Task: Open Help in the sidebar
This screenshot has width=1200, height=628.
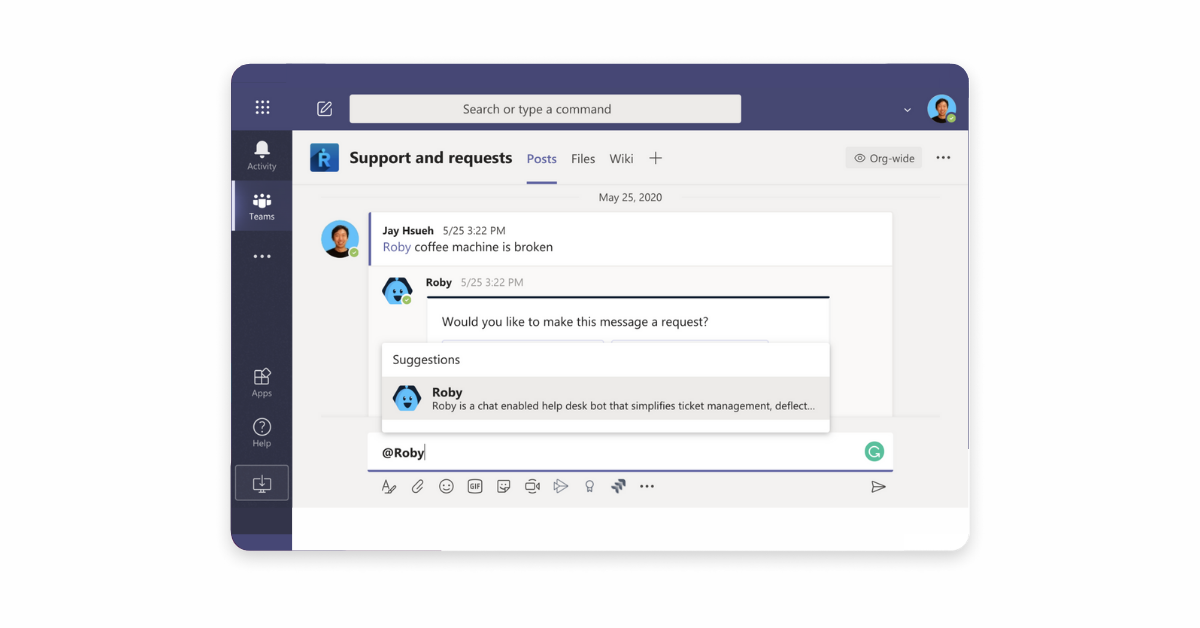Action: click(x=262, y=433)
